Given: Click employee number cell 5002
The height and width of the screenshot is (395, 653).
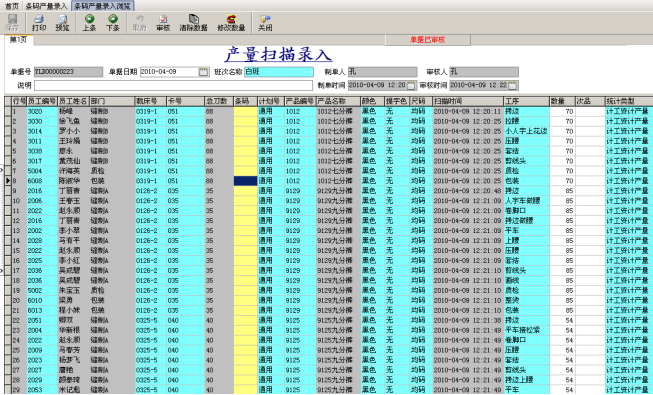Looking at the screenshot, I should (42, 290).
